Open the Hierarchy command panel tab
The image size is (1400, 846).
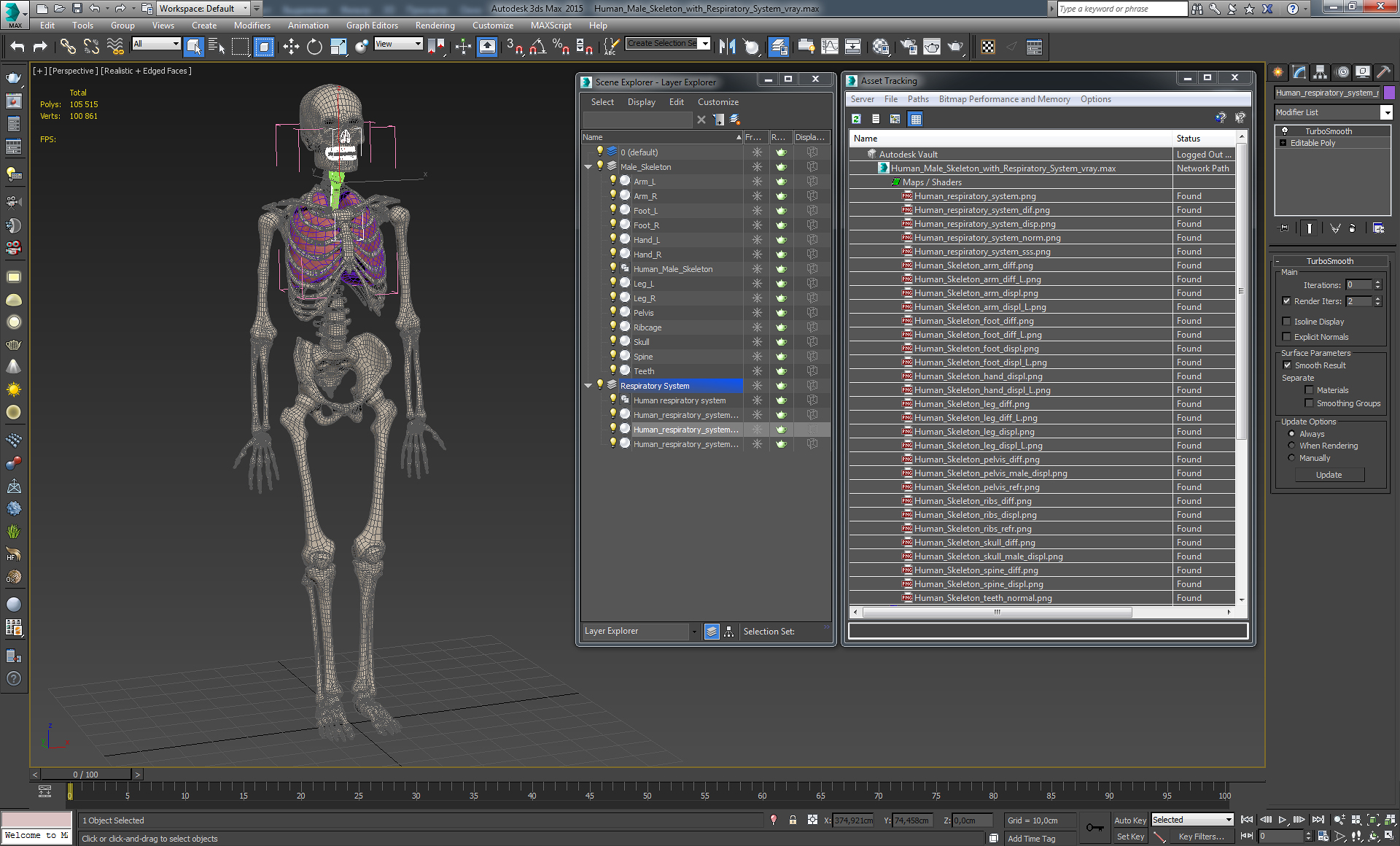pyautogui.click(x=1320, y=71)
